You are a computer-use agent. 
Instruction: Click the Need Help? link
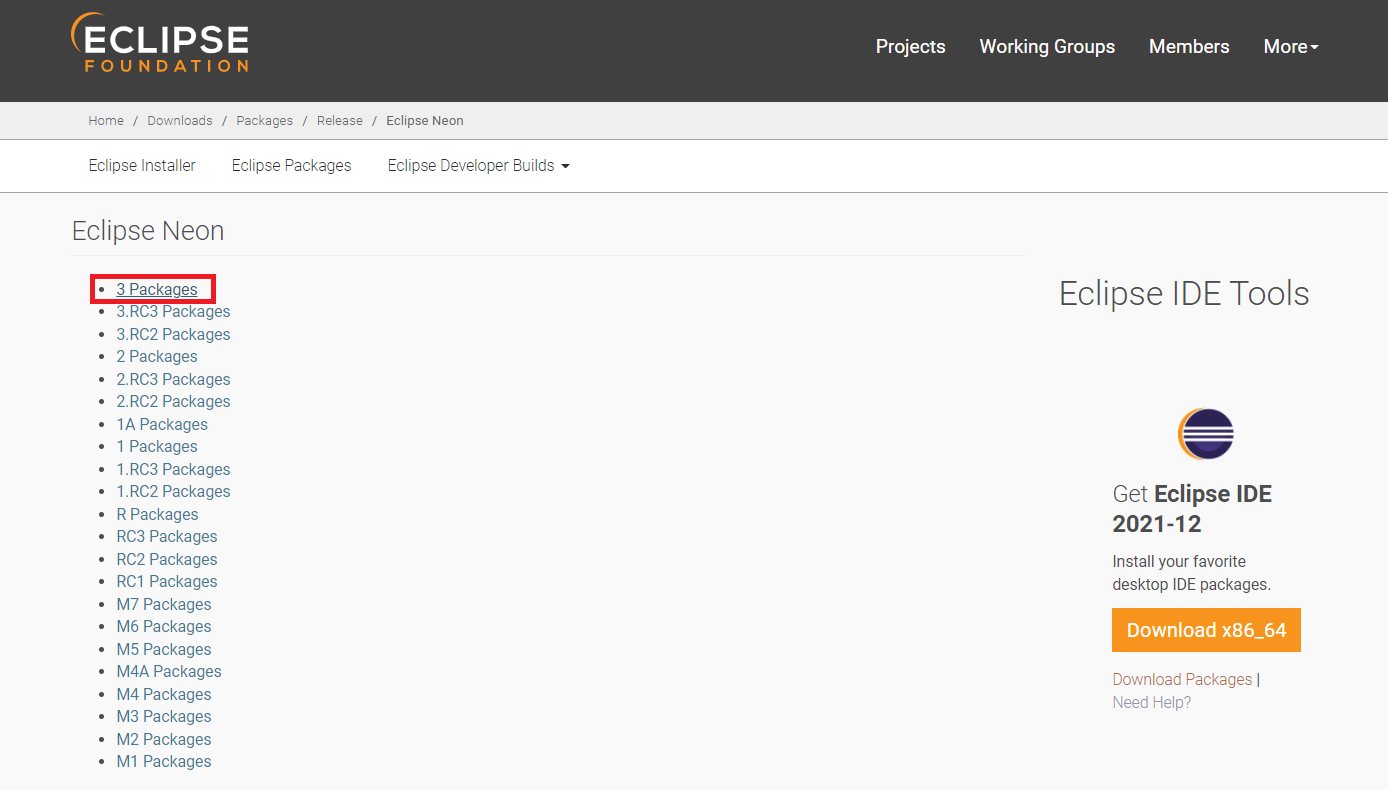pos(1152,703)
